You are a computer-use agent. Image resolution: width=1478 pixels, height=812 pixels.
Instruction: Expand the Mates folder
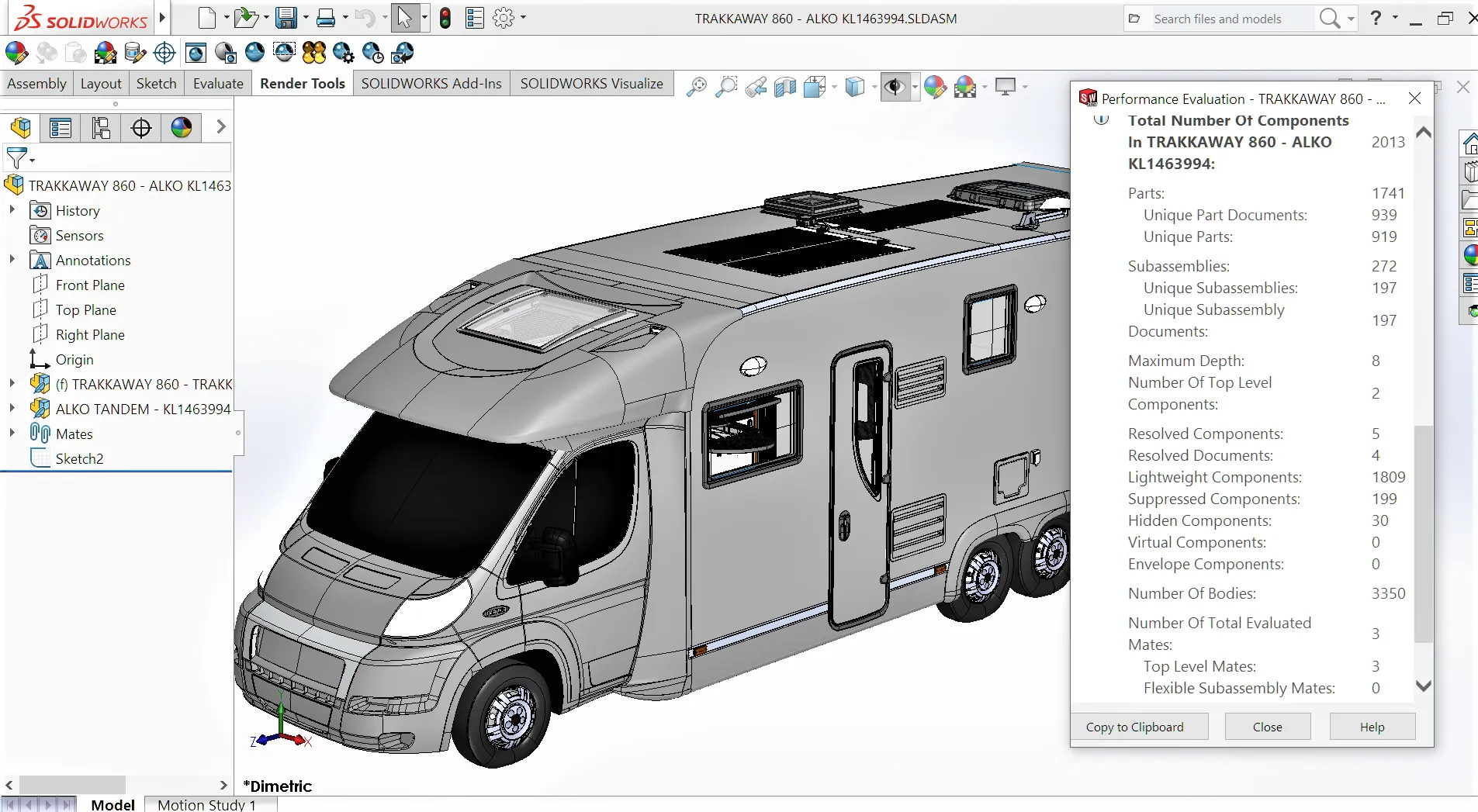pos(12,434)
